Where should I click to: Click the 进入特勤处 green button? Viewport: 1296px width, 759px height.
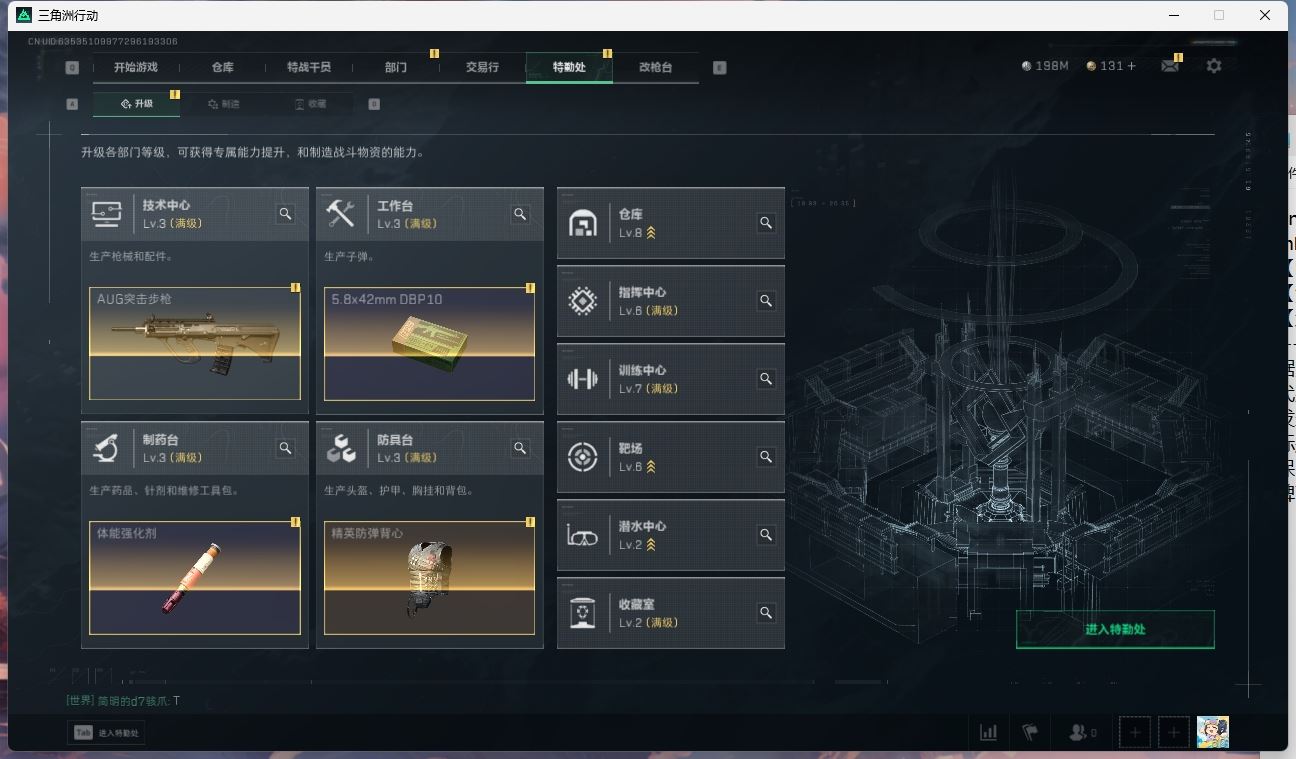[x=1115, y=629]
